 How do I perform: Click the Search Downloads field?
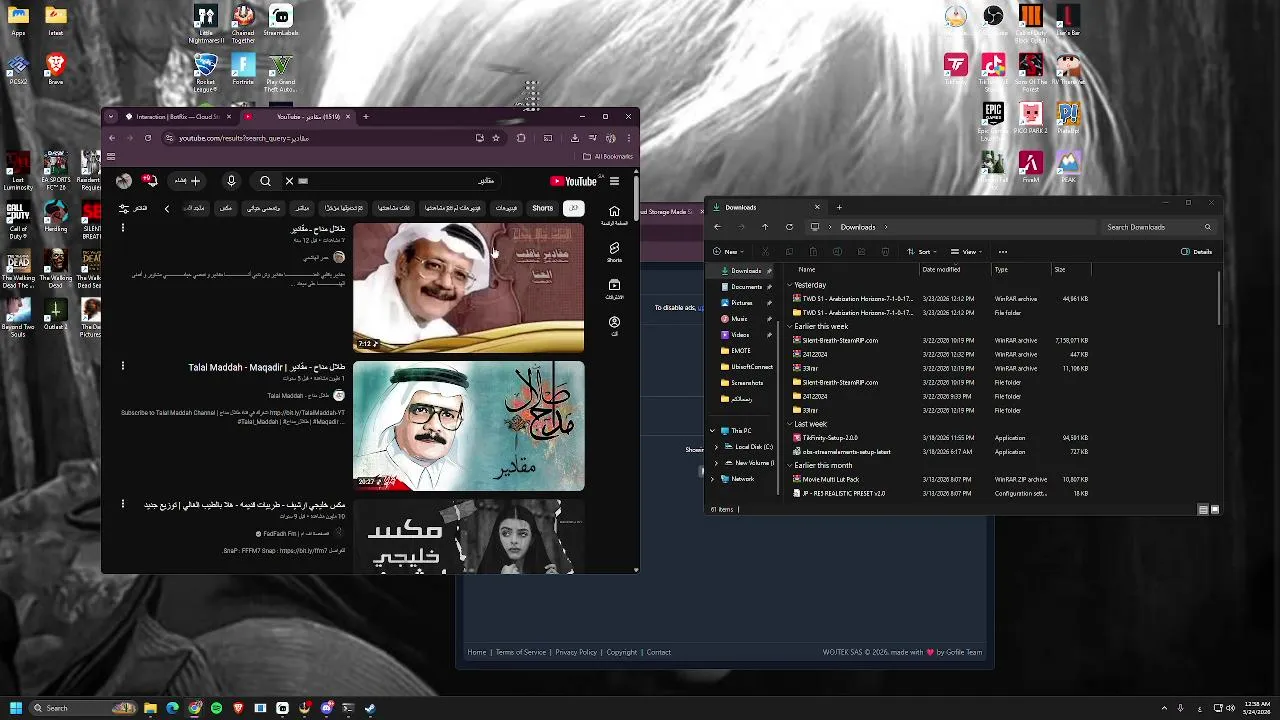(x=1158, y=227)
